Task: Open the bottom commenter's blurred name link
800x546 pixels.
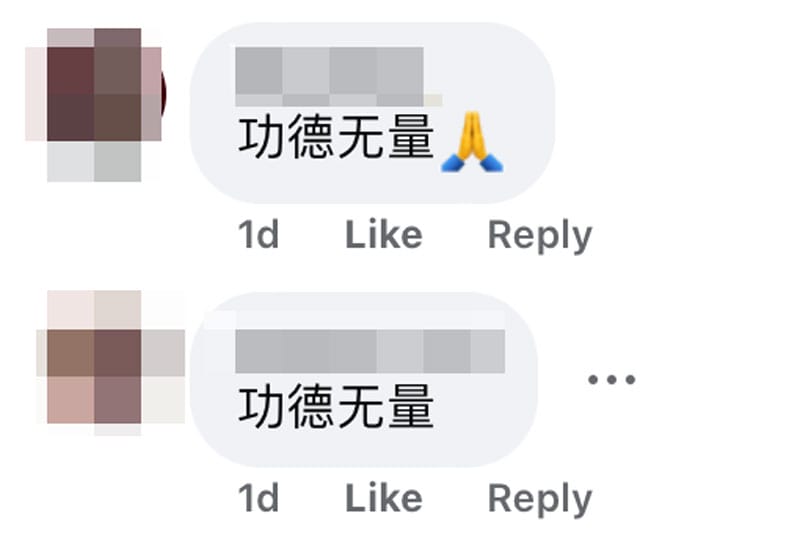Action: (370, 351)
